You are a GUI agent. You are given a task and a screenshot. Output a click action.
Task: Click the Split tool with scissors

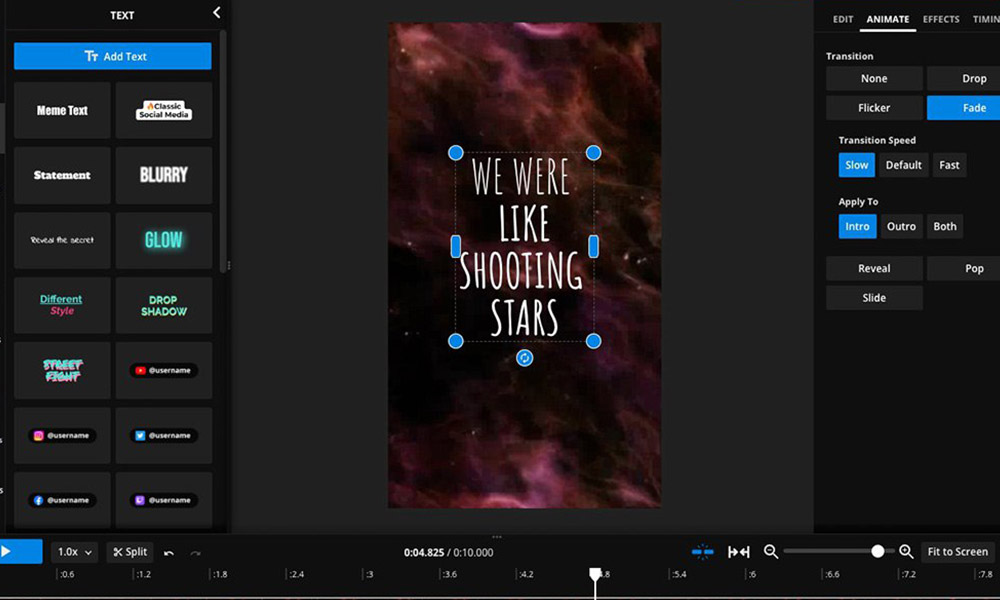click(x=130, y=552)
